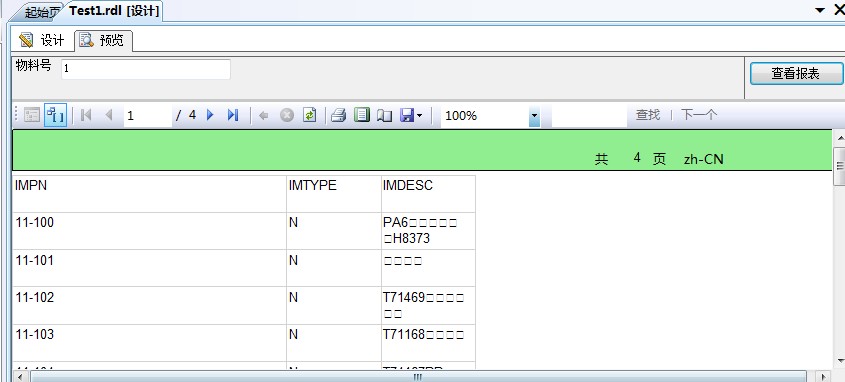Focus the 物料号 input field
This screenshot has width=845, height=382.
146,69
